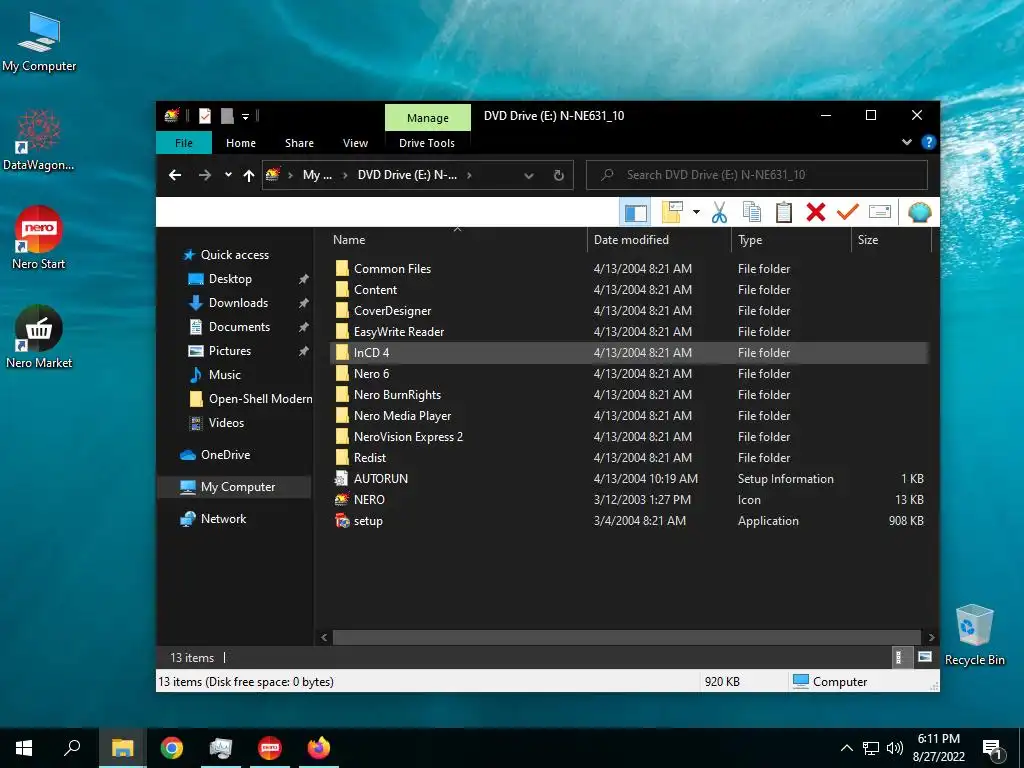
Task: Sort by Type column header
Action: point(791,240)
